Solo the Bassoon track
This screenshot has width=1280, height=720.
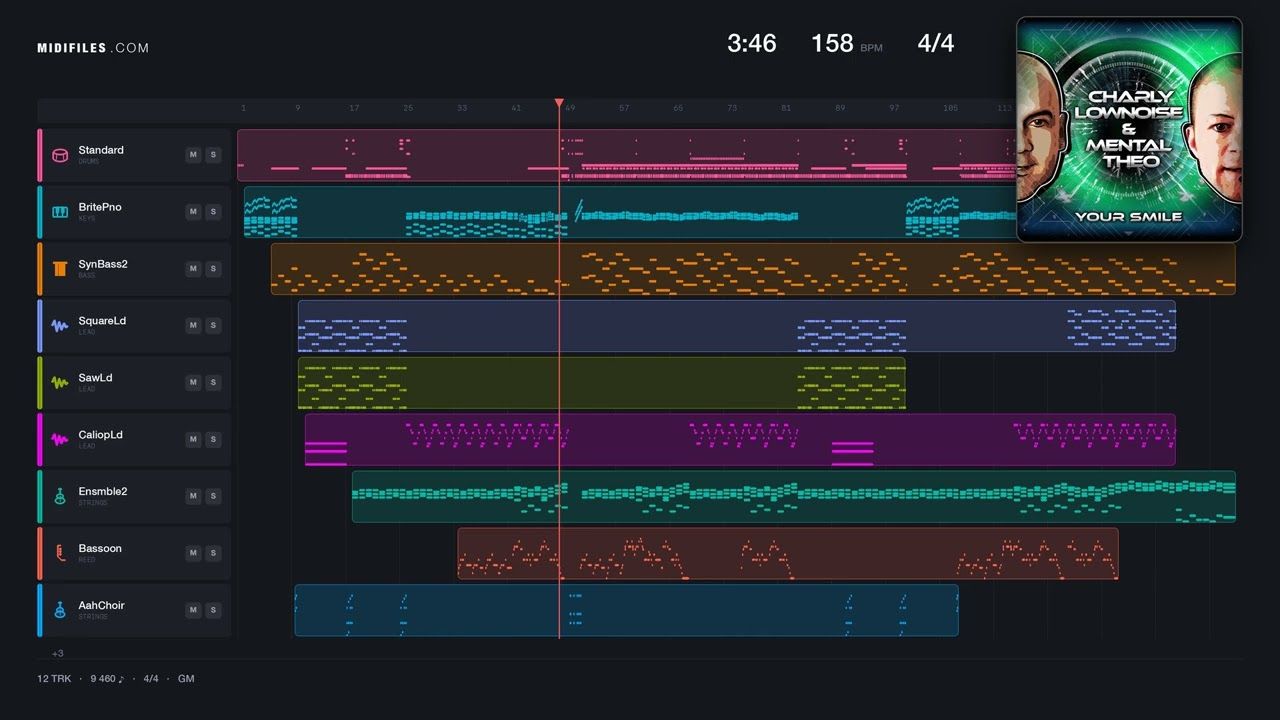point(213,554)
